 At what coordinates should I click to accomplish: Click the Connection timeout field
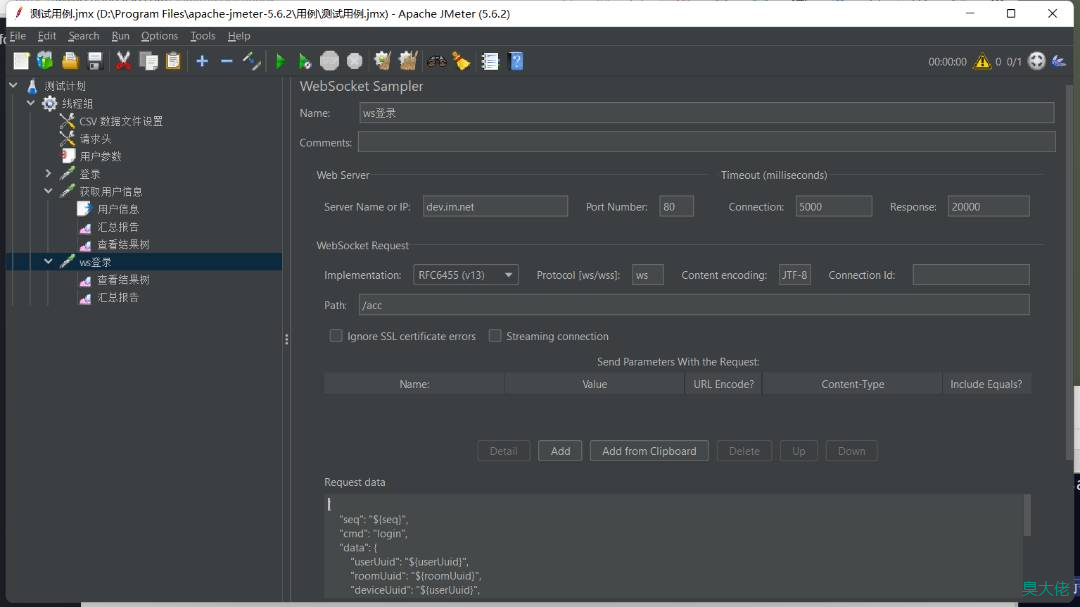tap(833, 207)
